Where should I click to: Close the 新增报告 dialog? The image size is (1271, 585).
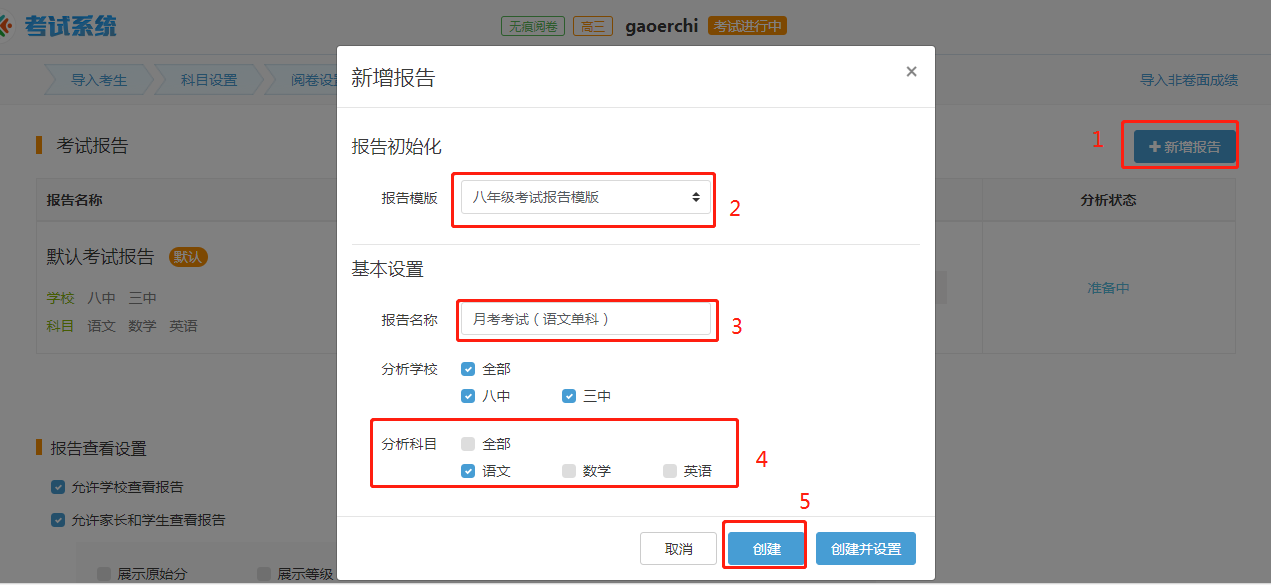click(911, 72)
